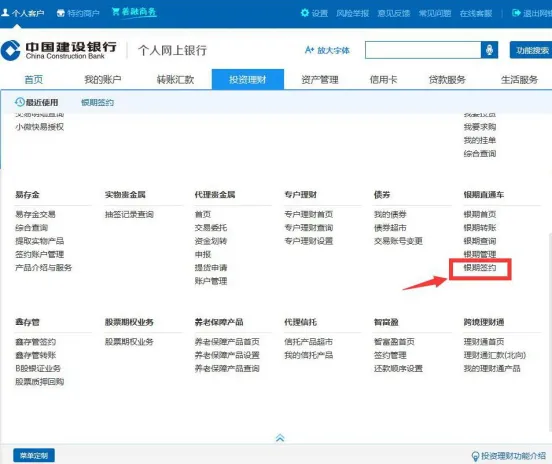552x464 pixels.
Task: Open 还款顺序设置 link
Action: [398, 368]
